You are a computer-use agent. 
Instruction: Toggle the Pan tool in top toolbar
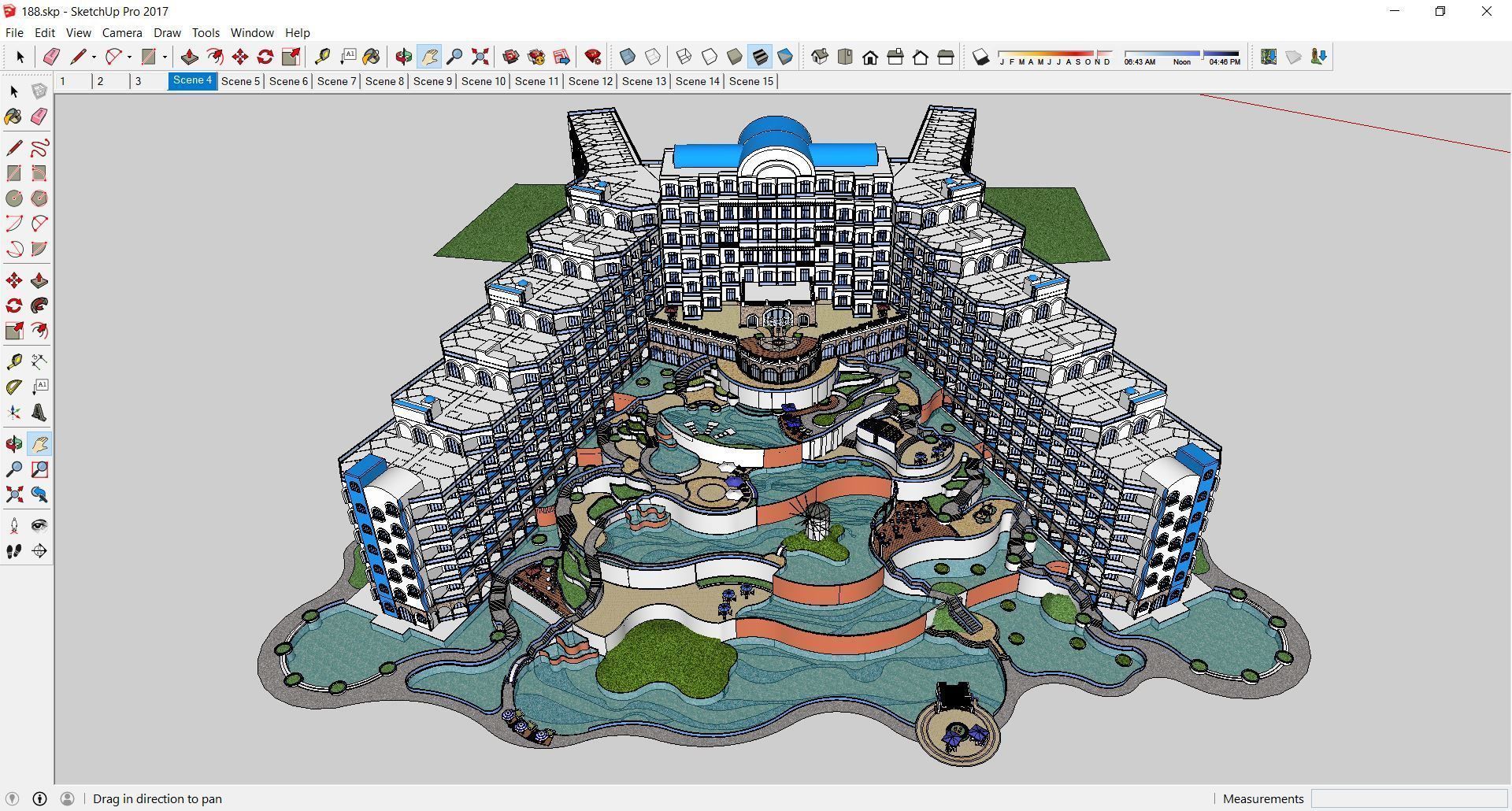point(429,57)
